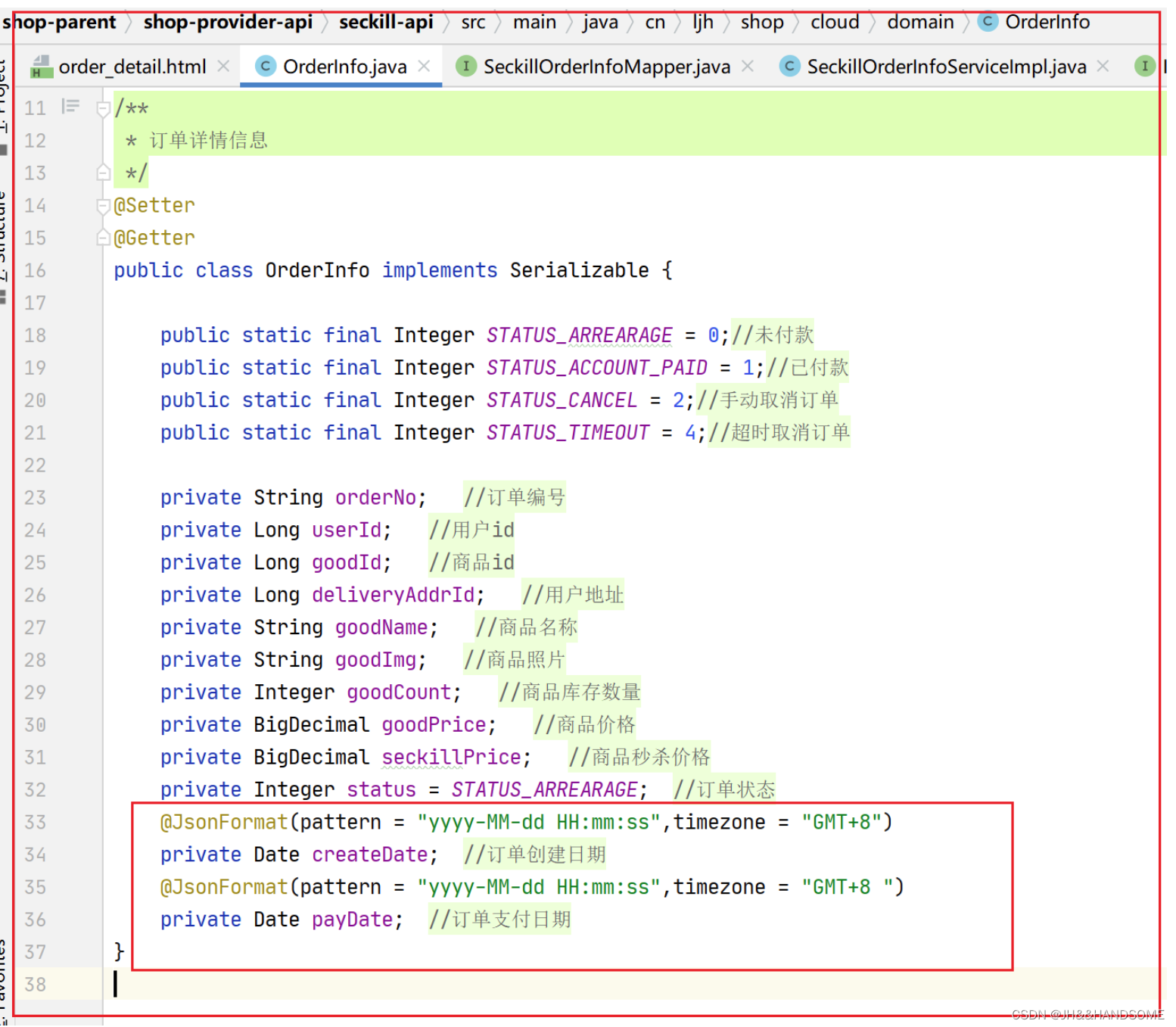Select the cloud breadcrumb segment
This screenshot has height=1027, width=1176.
835,23
